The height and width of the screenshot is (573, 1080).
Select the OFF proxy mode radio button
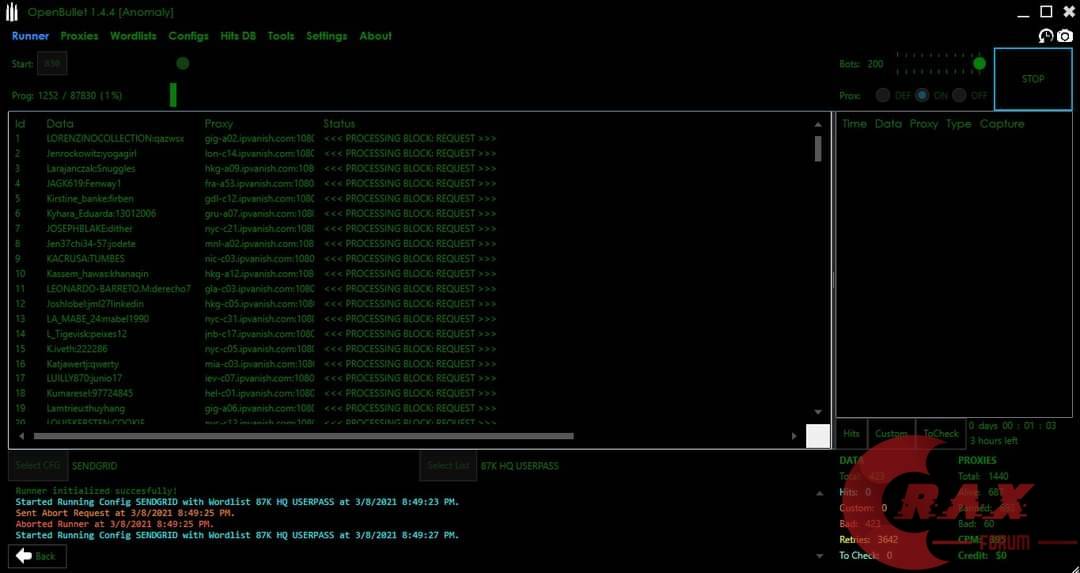(959, 96)
